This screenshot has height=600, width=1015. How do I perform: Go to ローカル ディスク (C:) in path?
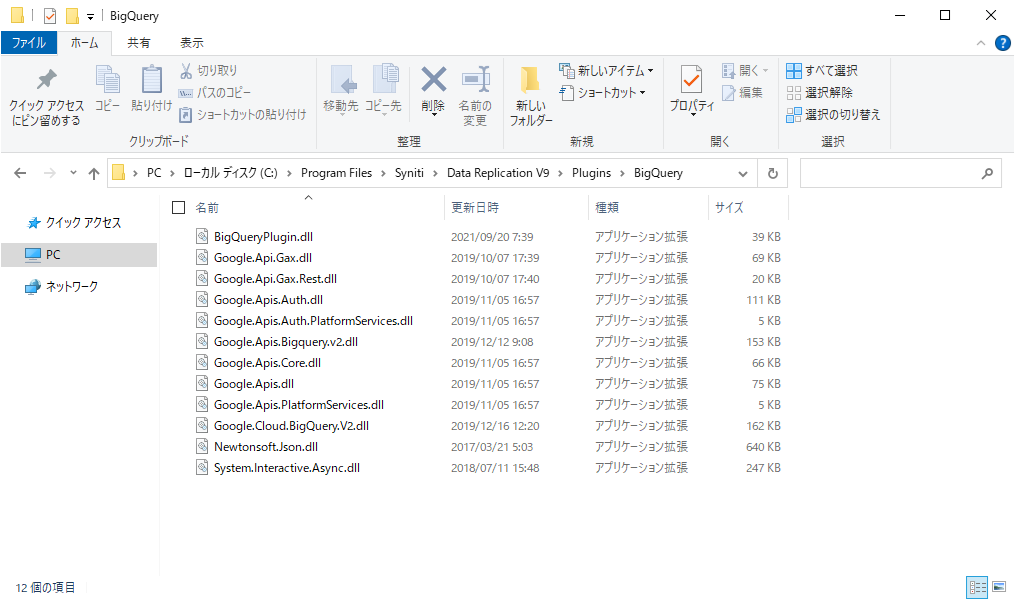230,173
